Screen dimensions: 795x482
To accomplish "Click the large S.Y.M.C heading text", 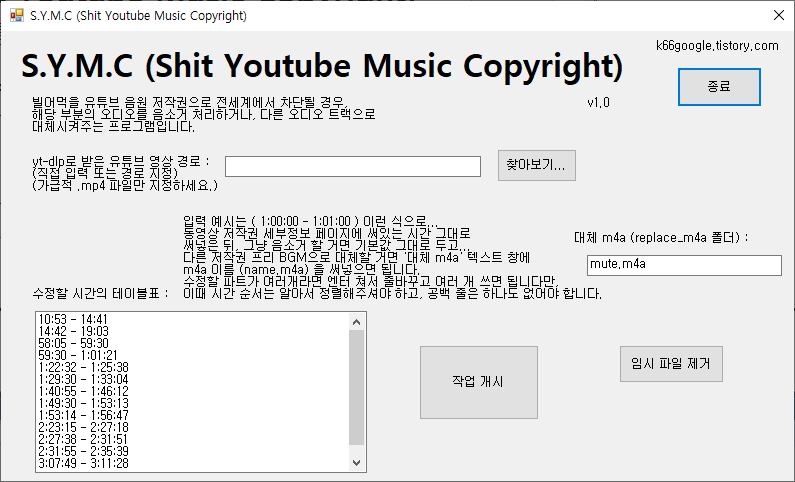I will pyautogui.click(x=322, y=66).
